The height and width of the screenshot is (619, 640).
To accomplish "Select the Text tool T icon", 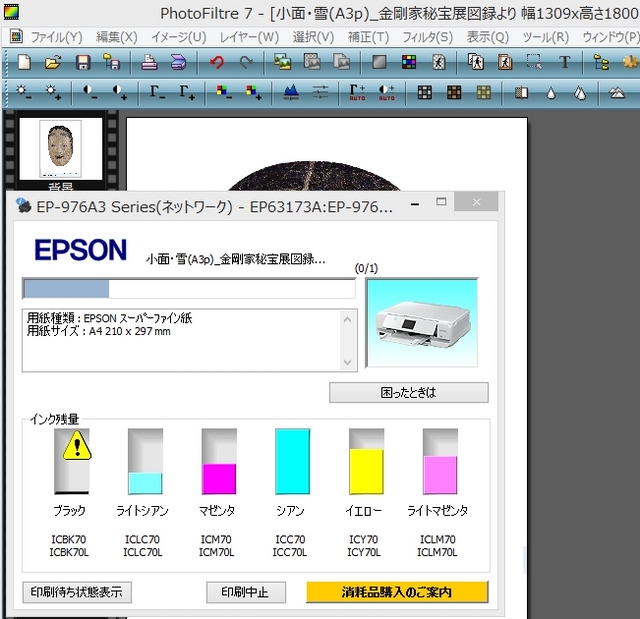I will coord(564,62).
